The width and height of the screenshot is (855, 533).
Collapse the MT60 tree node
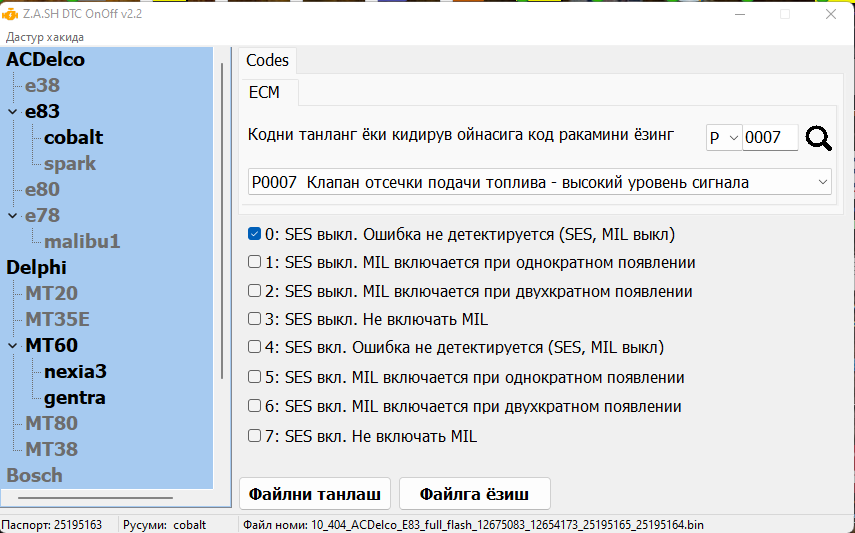click(x=13, y=346)
